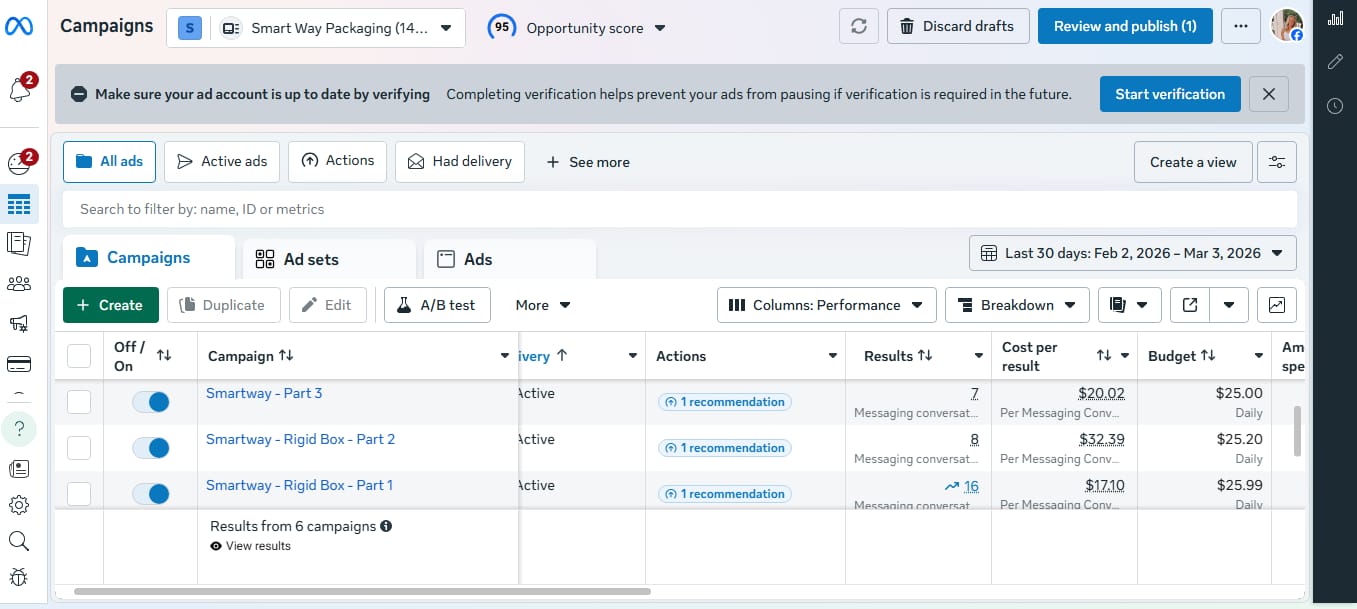
Task: Open Settings gear in sidebar
Action: [19, 505]
